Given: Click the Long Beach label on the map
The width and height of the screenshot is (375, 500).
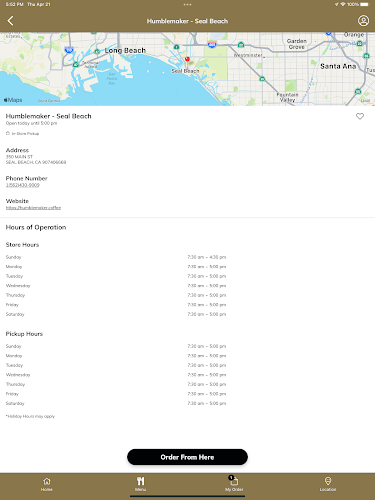Looking at the screenshot, I should coord(125,50).
